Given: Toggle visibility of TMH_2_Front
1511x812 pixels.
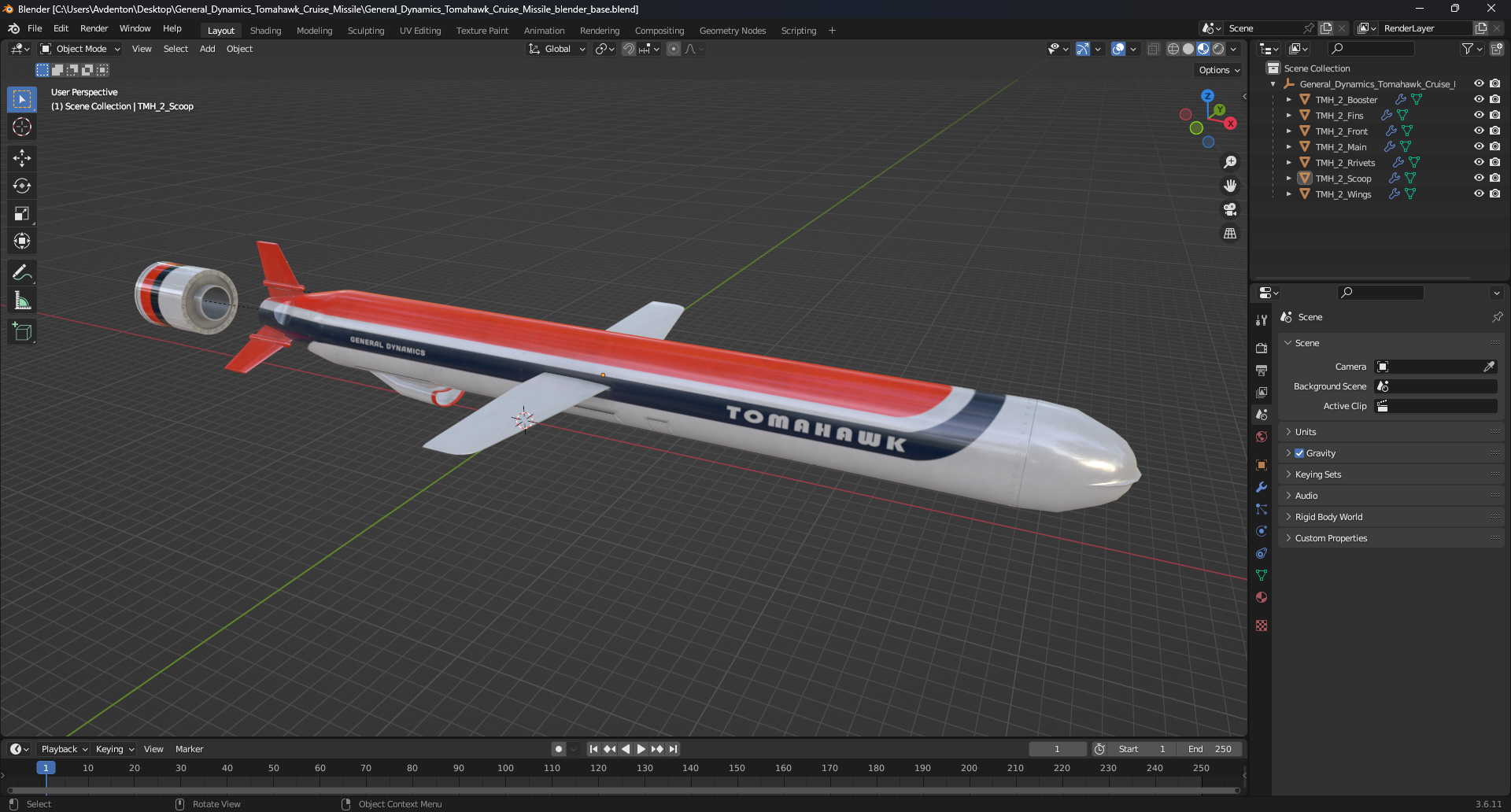Looking at the screenshot, I should click(1479, 131).
